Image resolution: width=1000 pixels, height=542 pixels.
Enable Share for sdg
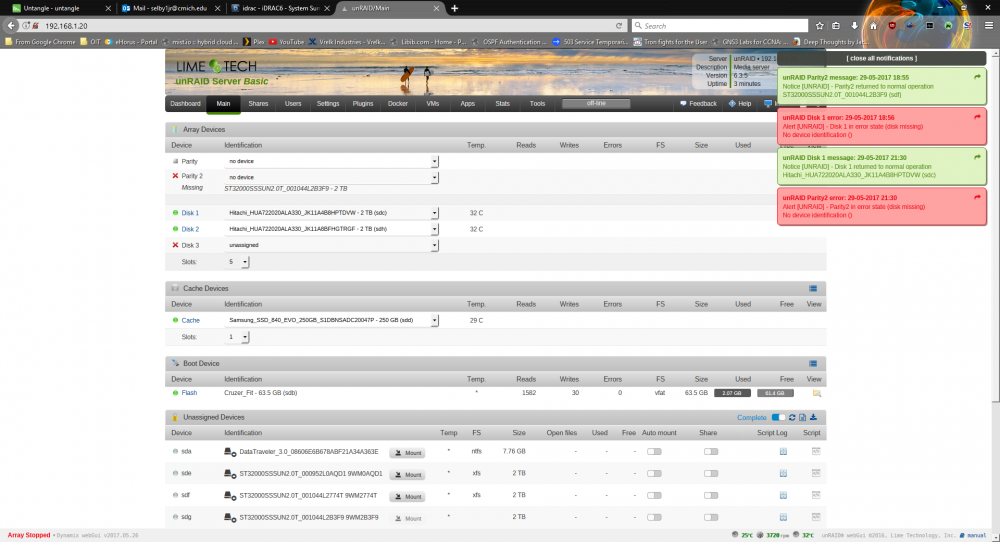[710, 517]
